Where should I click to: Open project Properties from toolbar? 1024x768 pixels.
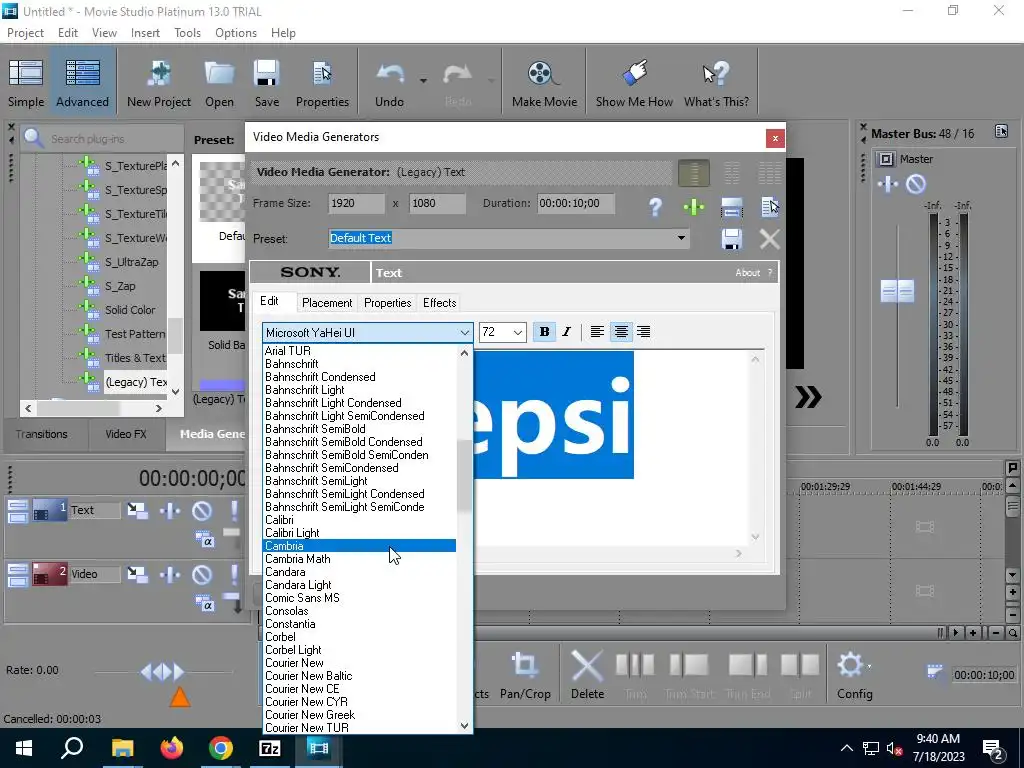pos(322,82)
